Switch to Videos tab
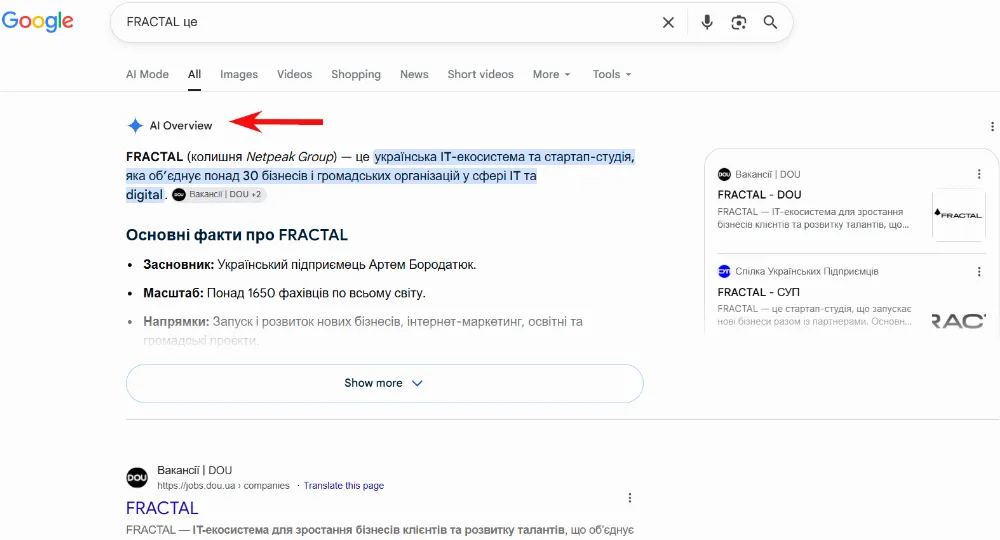This screenshot has height=540, width=1000. pyautogui.click(x=295, y=74)
